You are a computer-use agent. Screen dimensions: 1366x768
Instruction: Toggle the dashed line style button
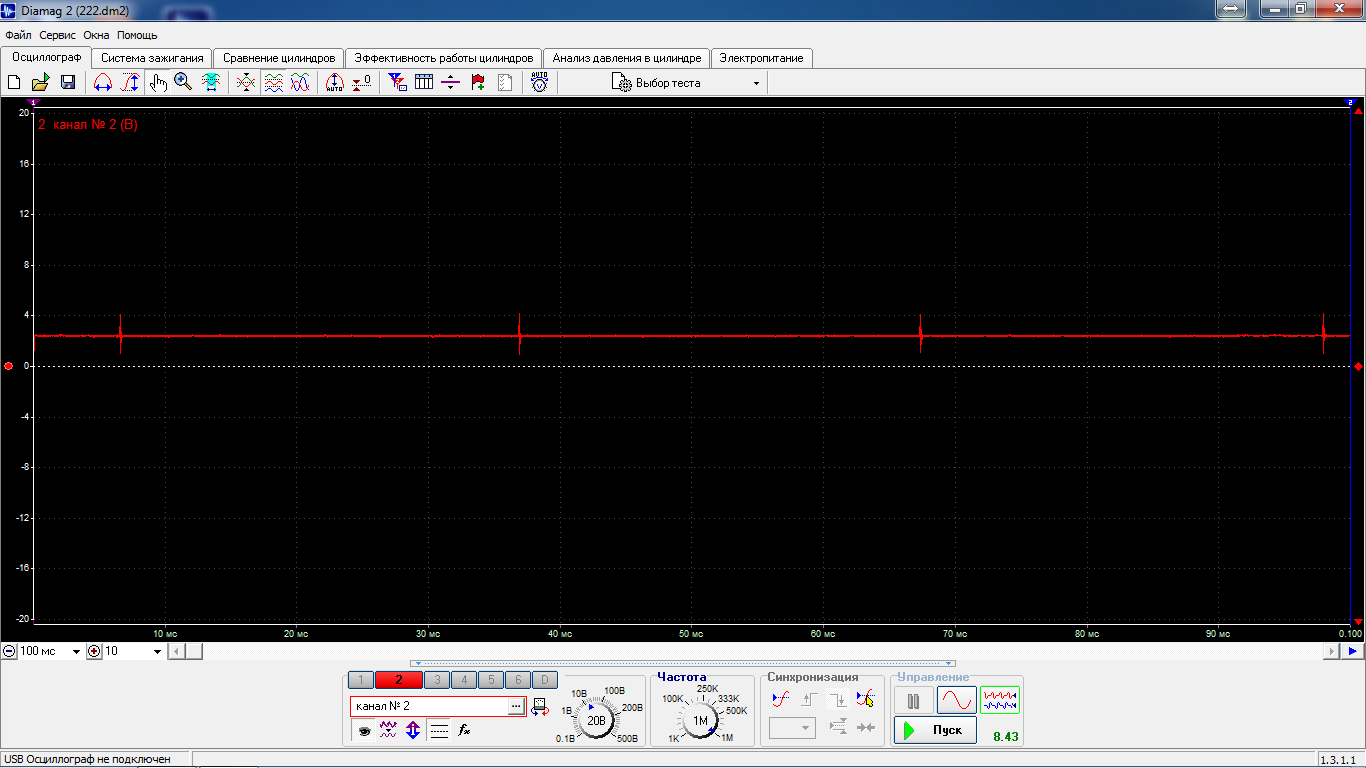439,731
